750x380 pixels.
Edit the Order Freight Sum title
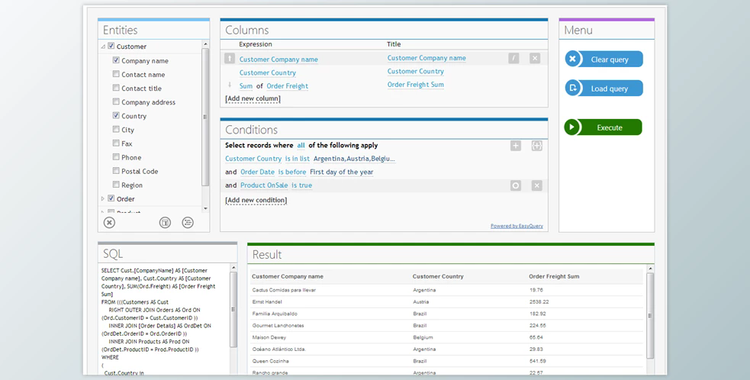(x=416, y=85)
